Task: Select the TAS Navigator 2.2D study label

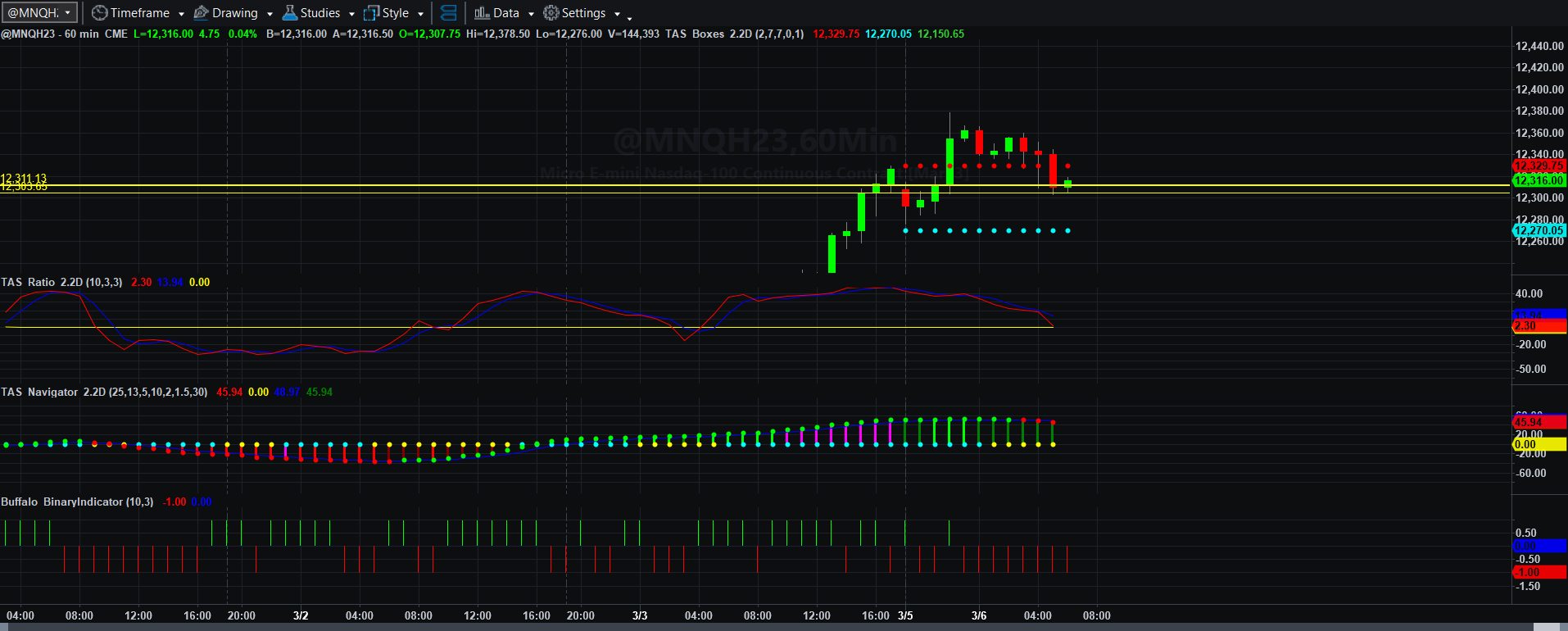Action: [x=104, y=392]
